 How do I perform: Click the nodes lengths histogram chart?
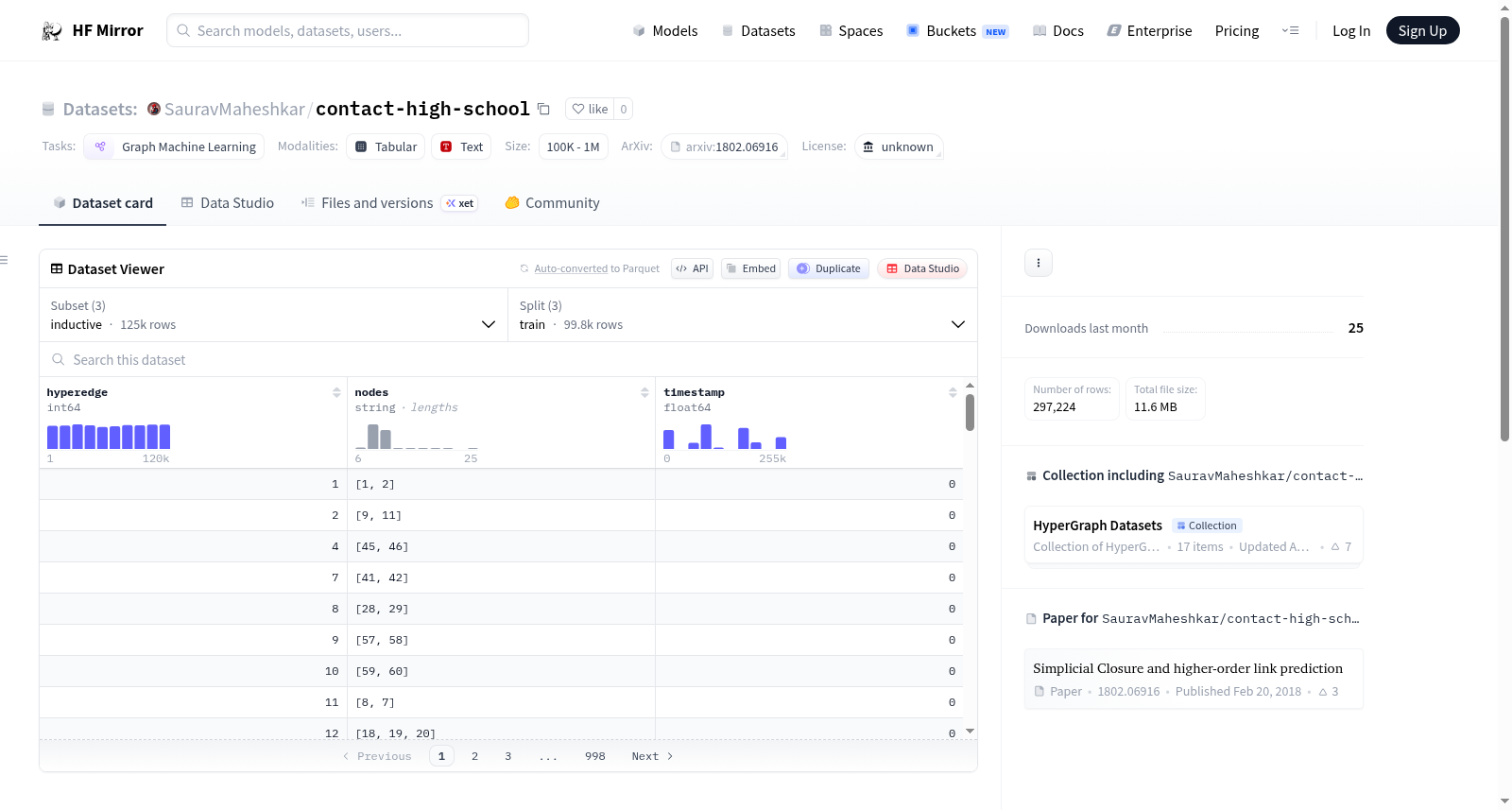pos(417,437)
